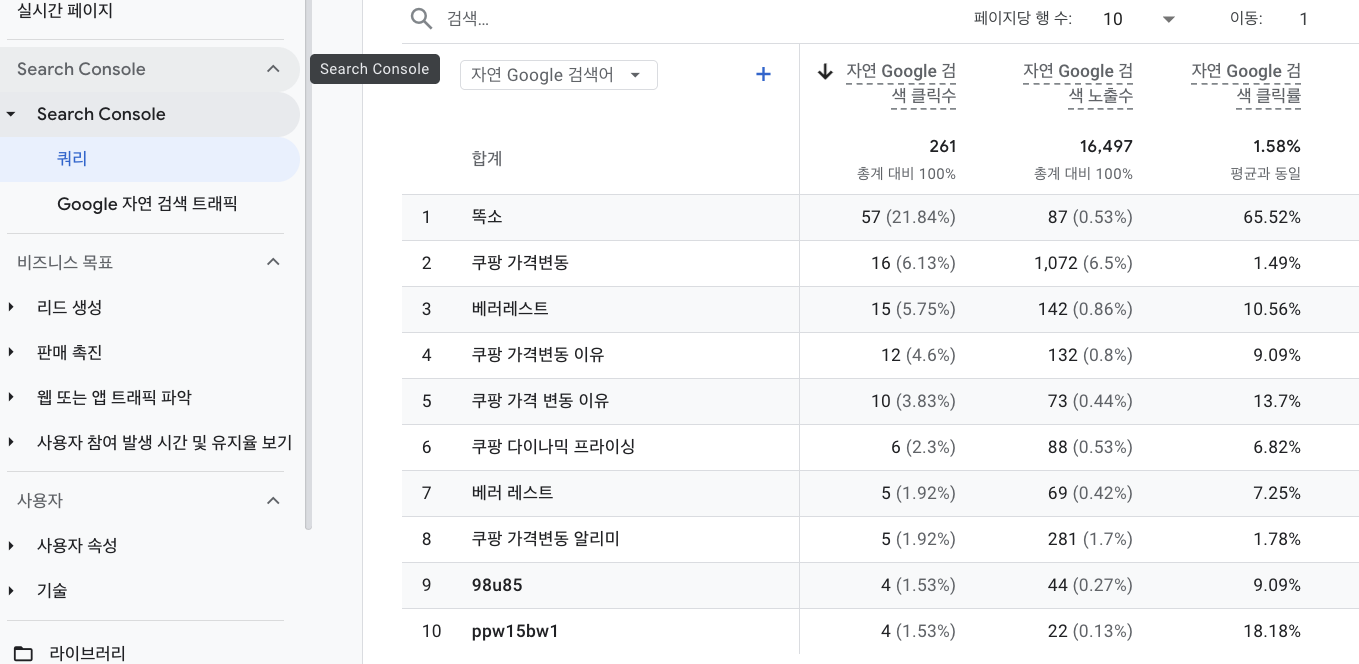Screen dimensions: 1359x664
Task: Sort by 자연 Google 검색 노출수 column
Action: (x=1078, y=83)
